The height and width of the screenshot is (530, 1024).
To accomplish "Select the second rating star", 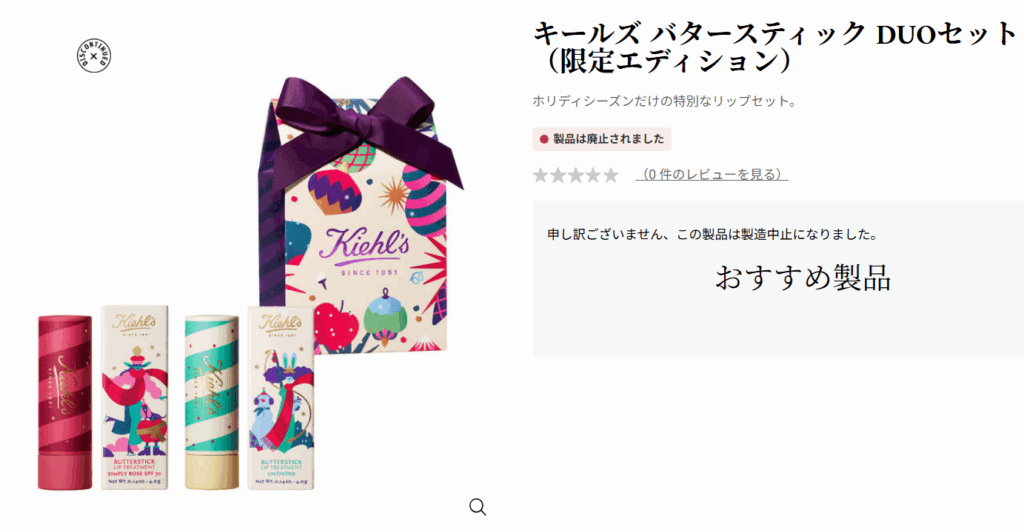I will 558,175.
